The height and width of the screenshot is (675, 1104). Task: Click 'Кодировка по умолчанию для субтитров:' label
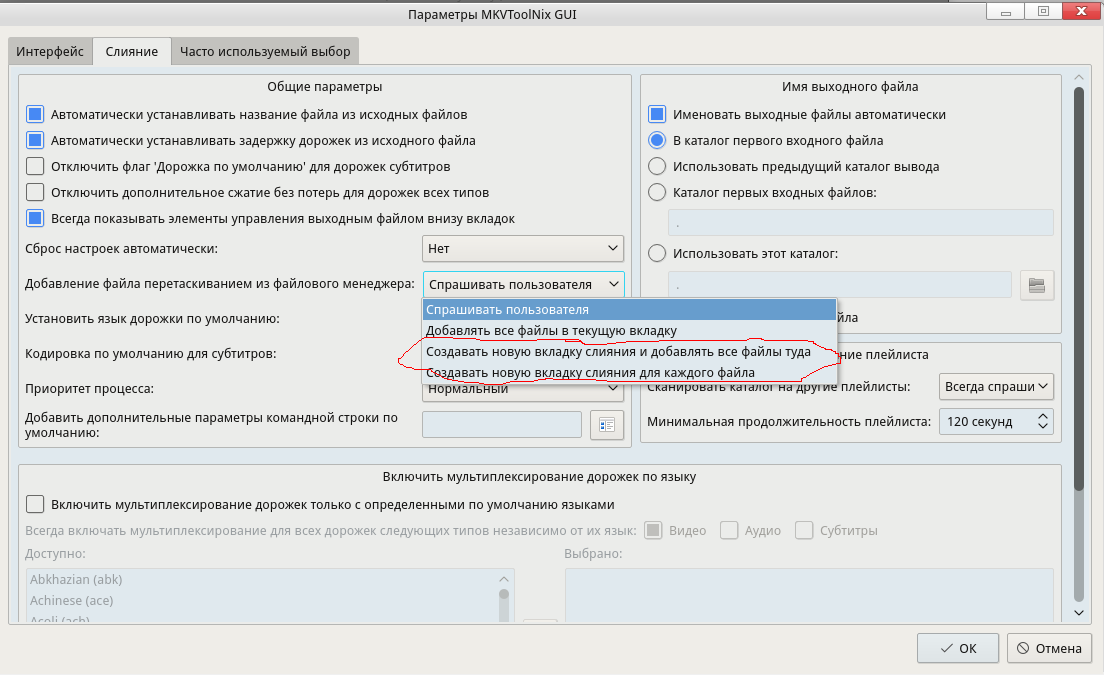click(x=150, y=353)
